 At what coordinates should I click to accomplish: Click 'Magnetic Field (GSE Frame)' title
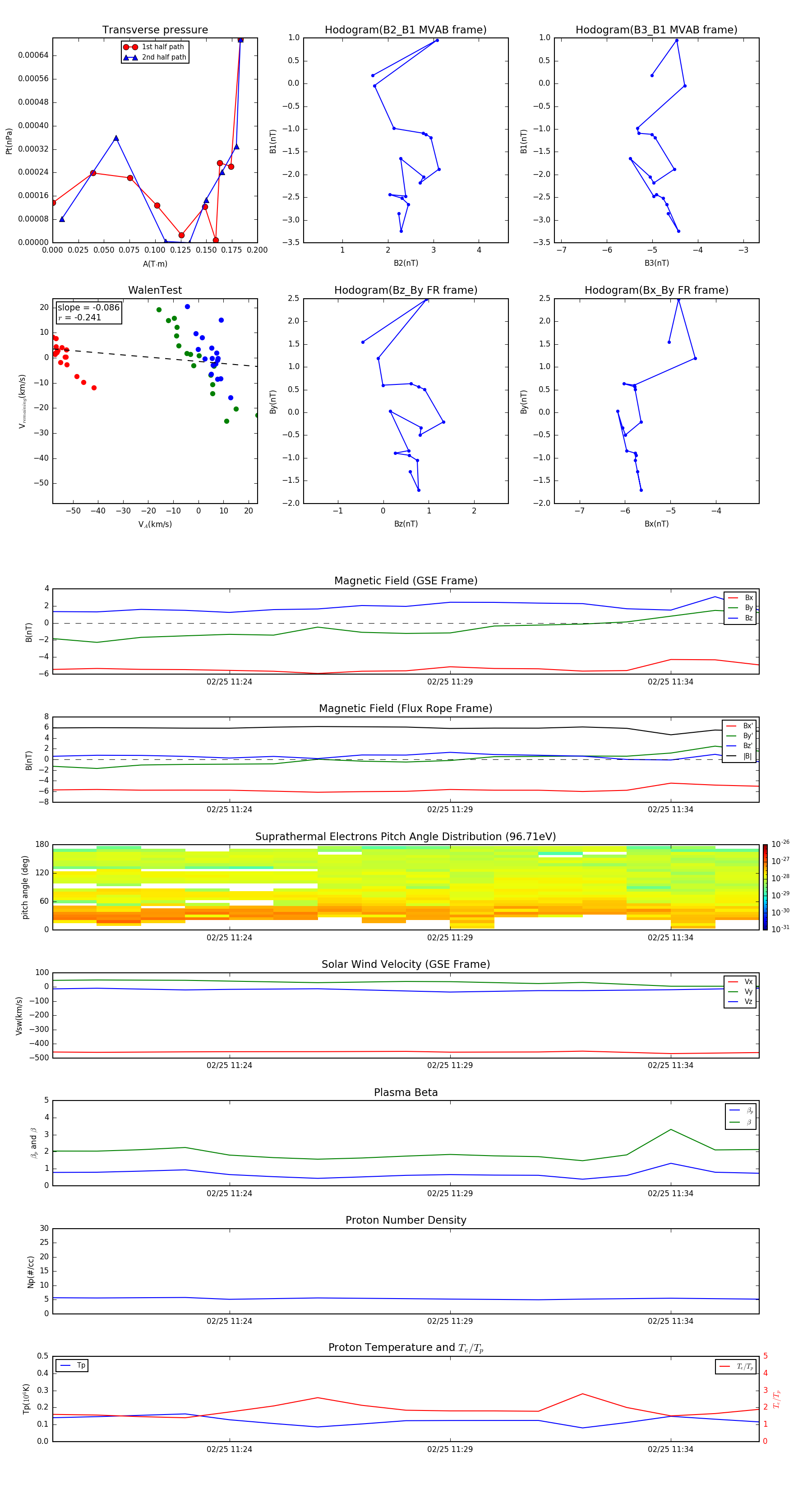pos(406,581)
